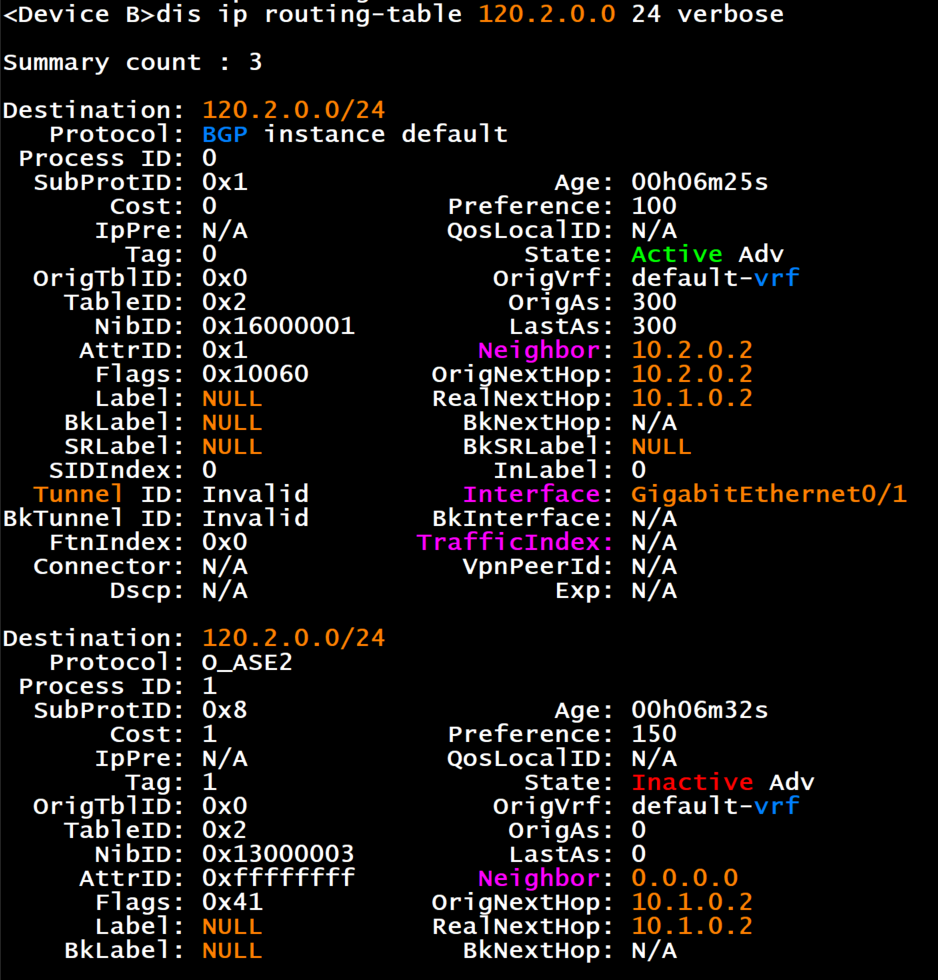Image resolution: width=938 pixels, height=980 pixels.
Task: Click the first RealNextHop value 10.1.0.2
Action: pos(692,398)
